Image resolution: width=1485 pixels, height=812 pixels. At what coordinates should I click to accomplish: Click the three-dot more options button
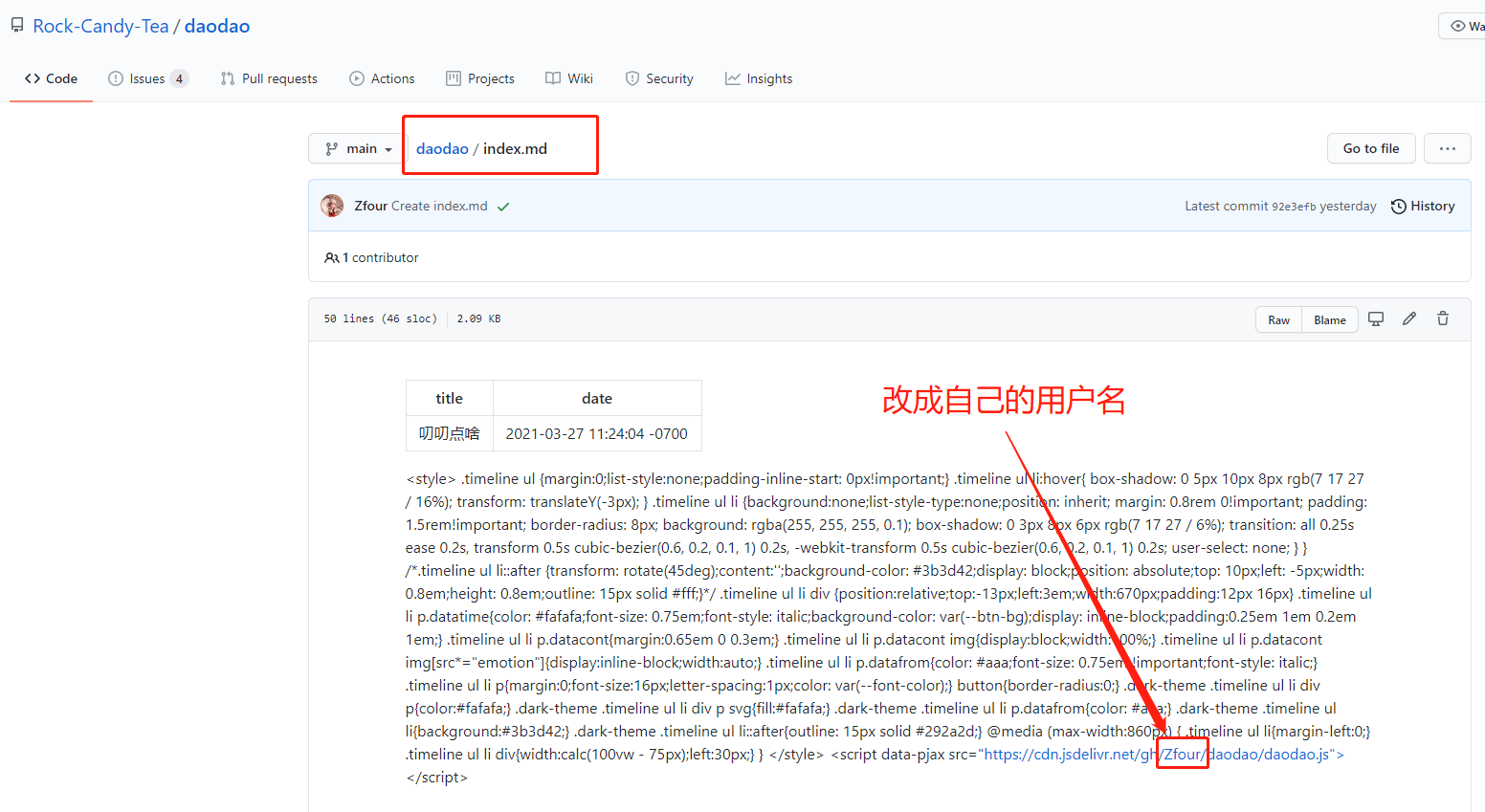click(1447, 148)
